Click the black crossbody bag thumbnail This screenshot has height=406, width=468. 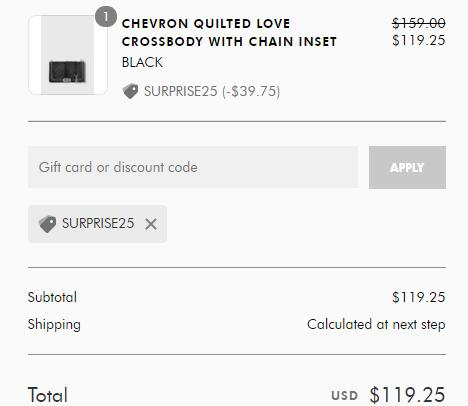coord(68,55)
